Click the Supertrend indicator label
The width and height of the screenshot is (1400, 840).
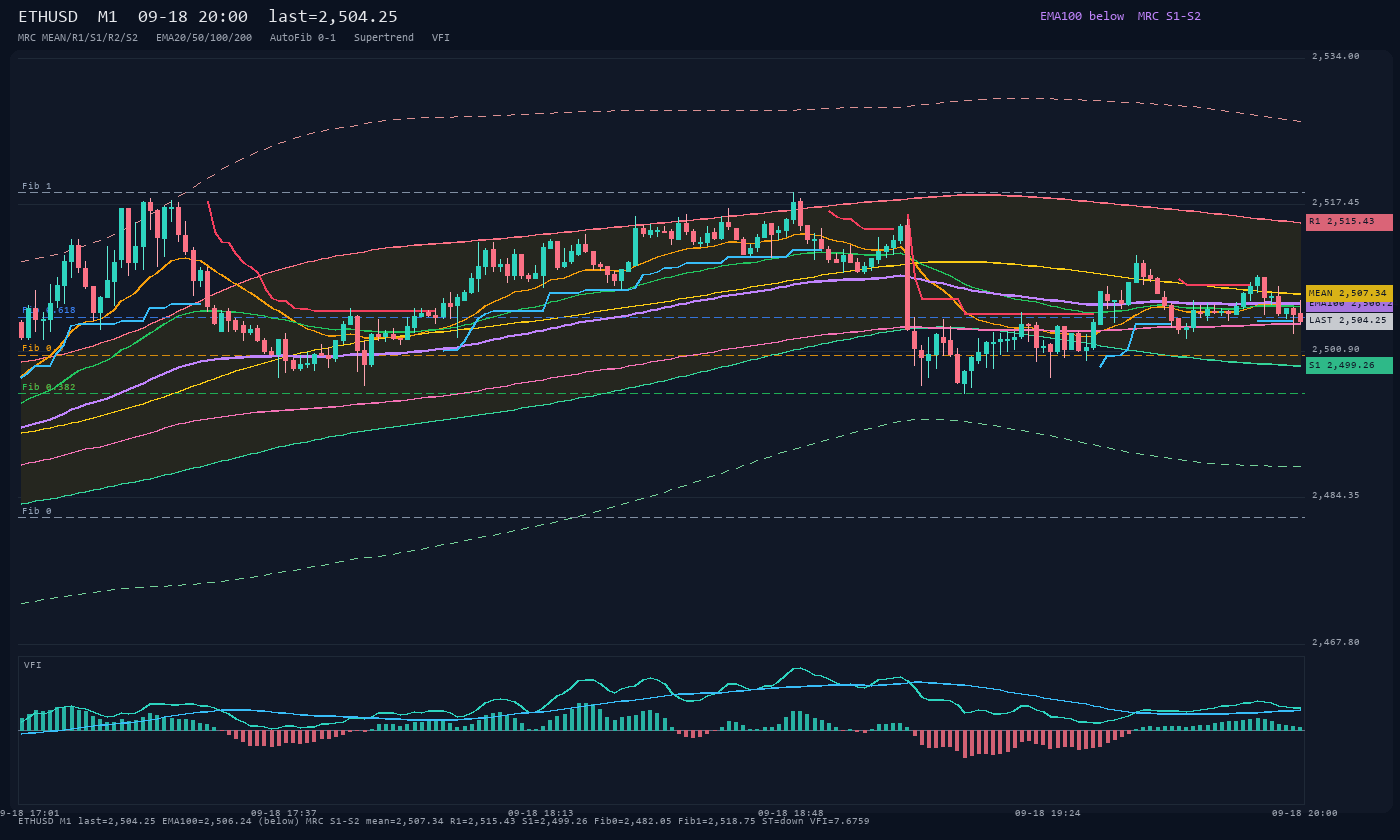click(x=384, y=37)
